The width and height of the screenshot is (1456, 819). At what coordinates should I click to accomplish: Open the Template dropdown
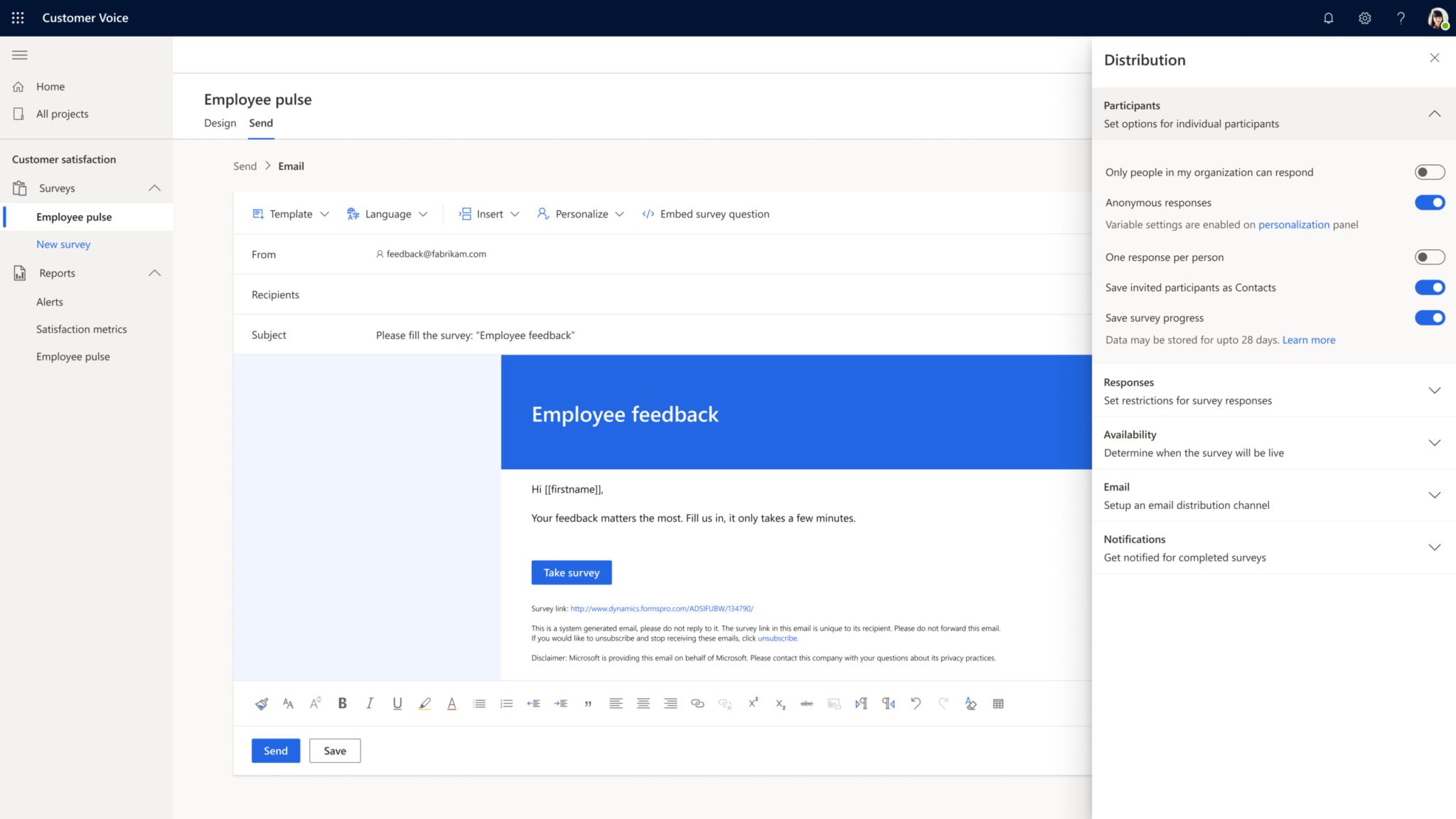coord(290,213)
